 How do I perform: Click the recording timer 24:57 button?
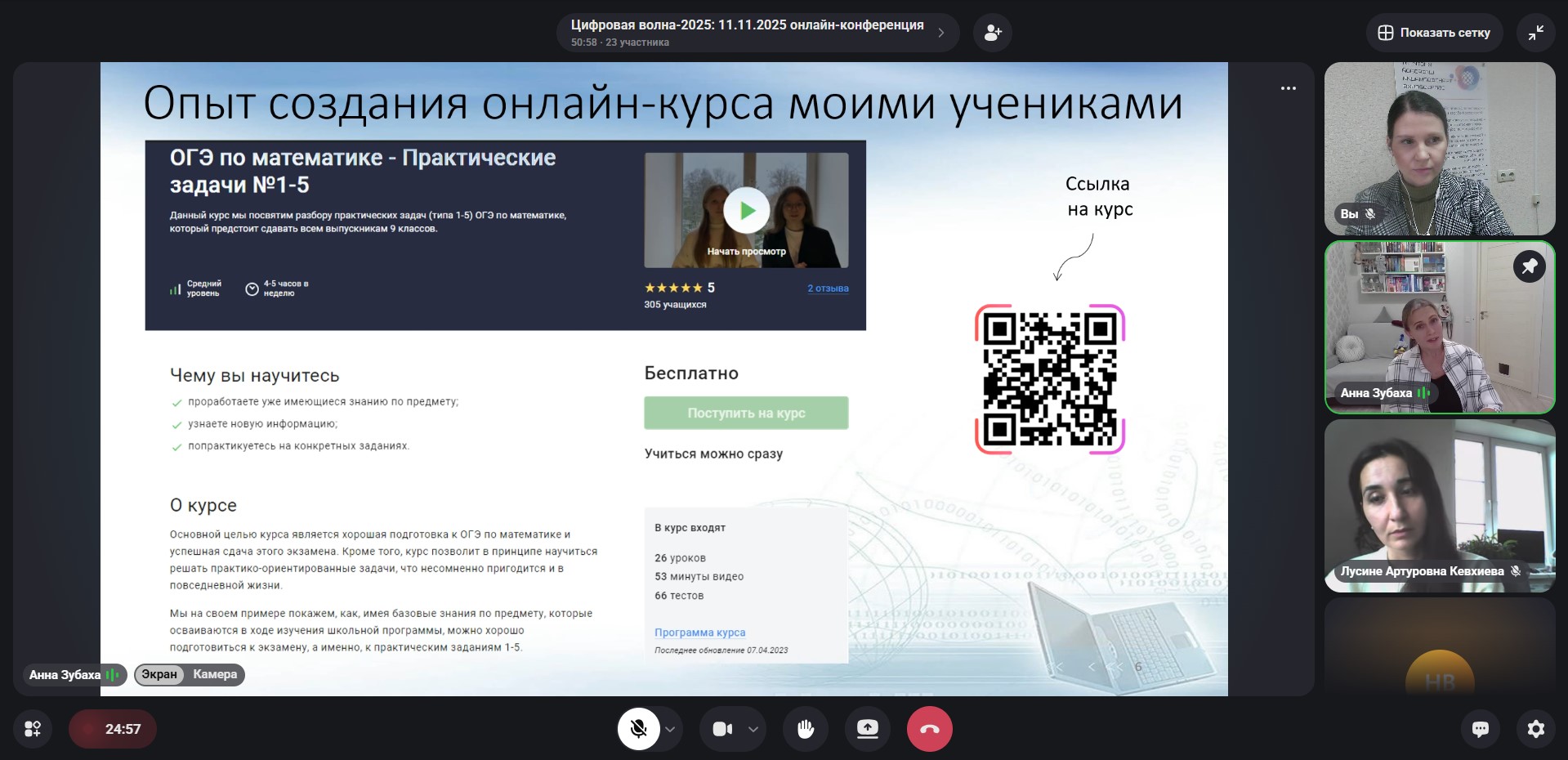[113, 729]
